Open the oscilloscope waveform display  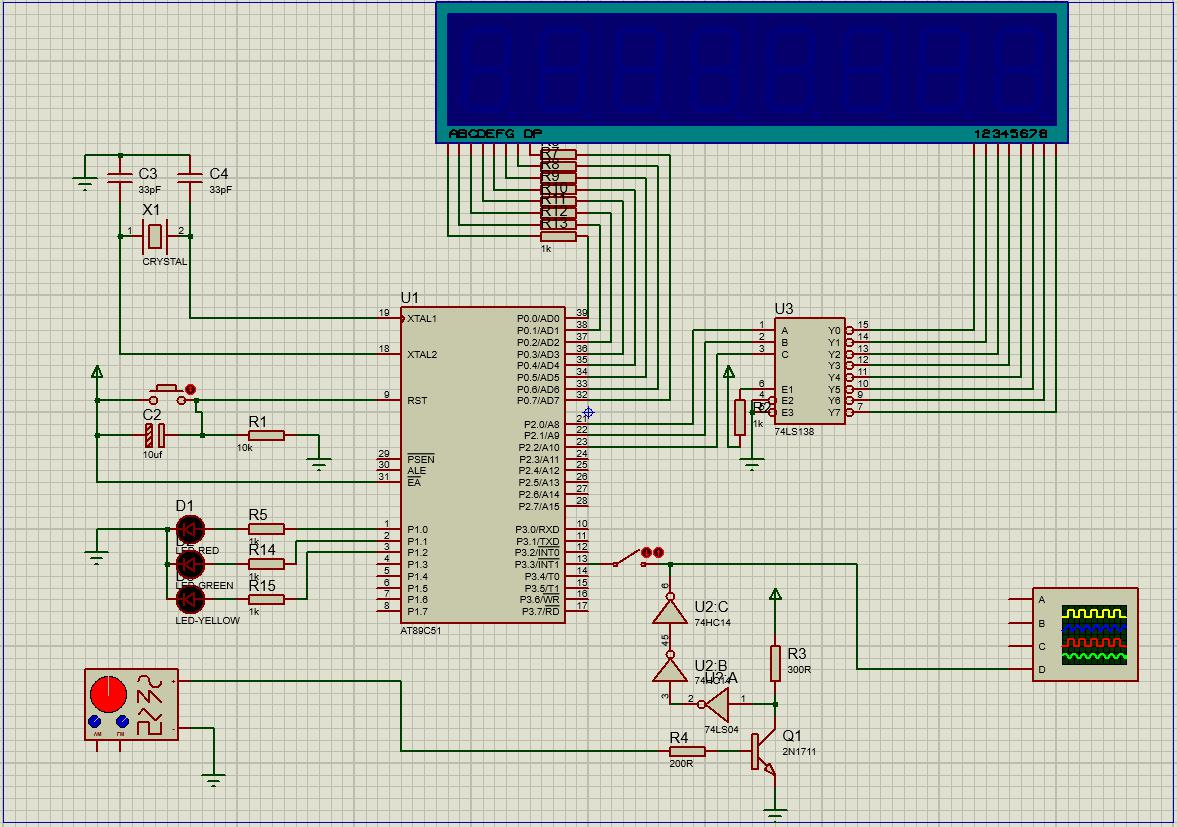1094,635
